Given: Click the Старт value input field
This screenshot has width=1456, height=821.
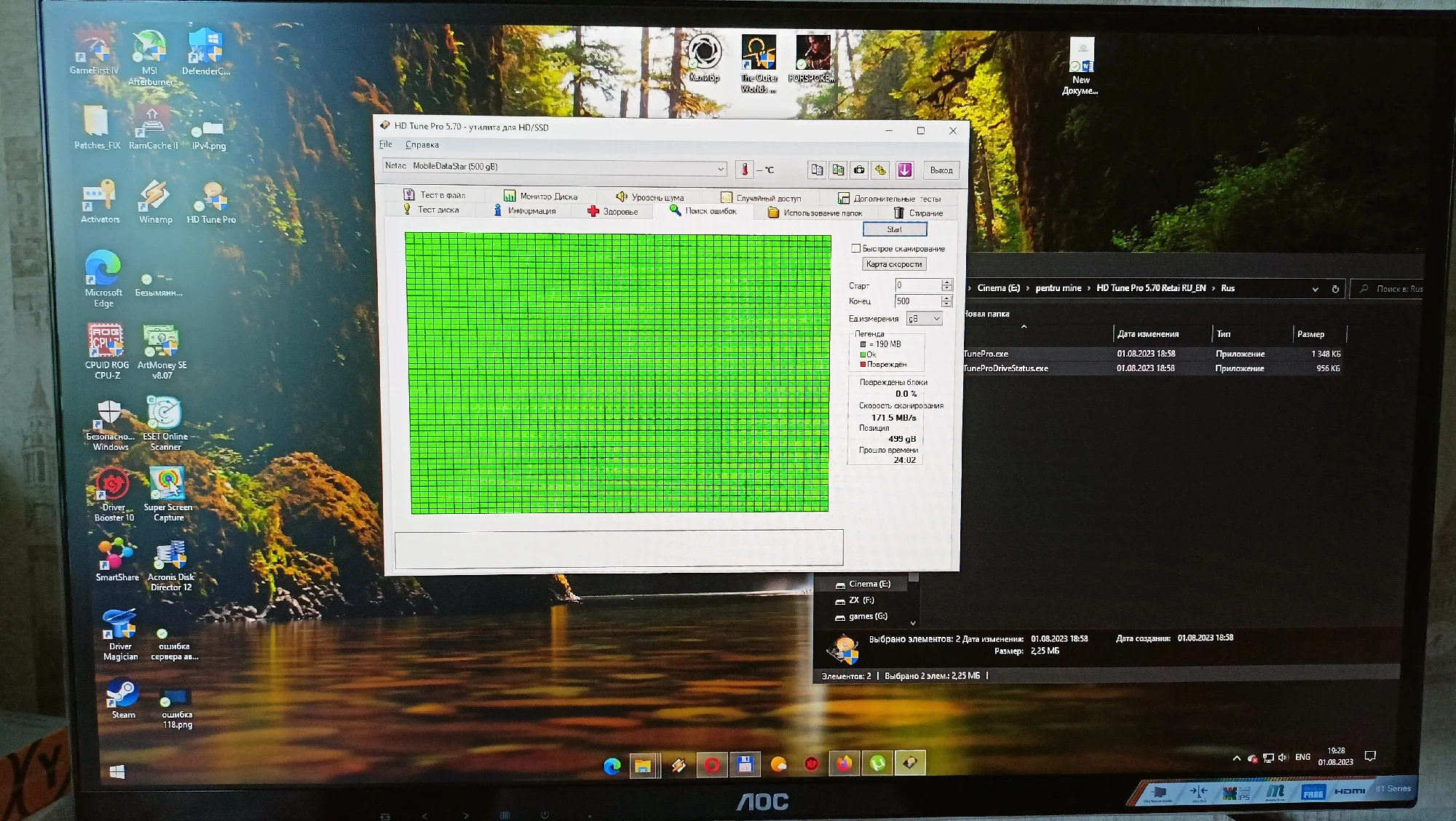Looking at the screenshot, I should (x=917, y=285).
